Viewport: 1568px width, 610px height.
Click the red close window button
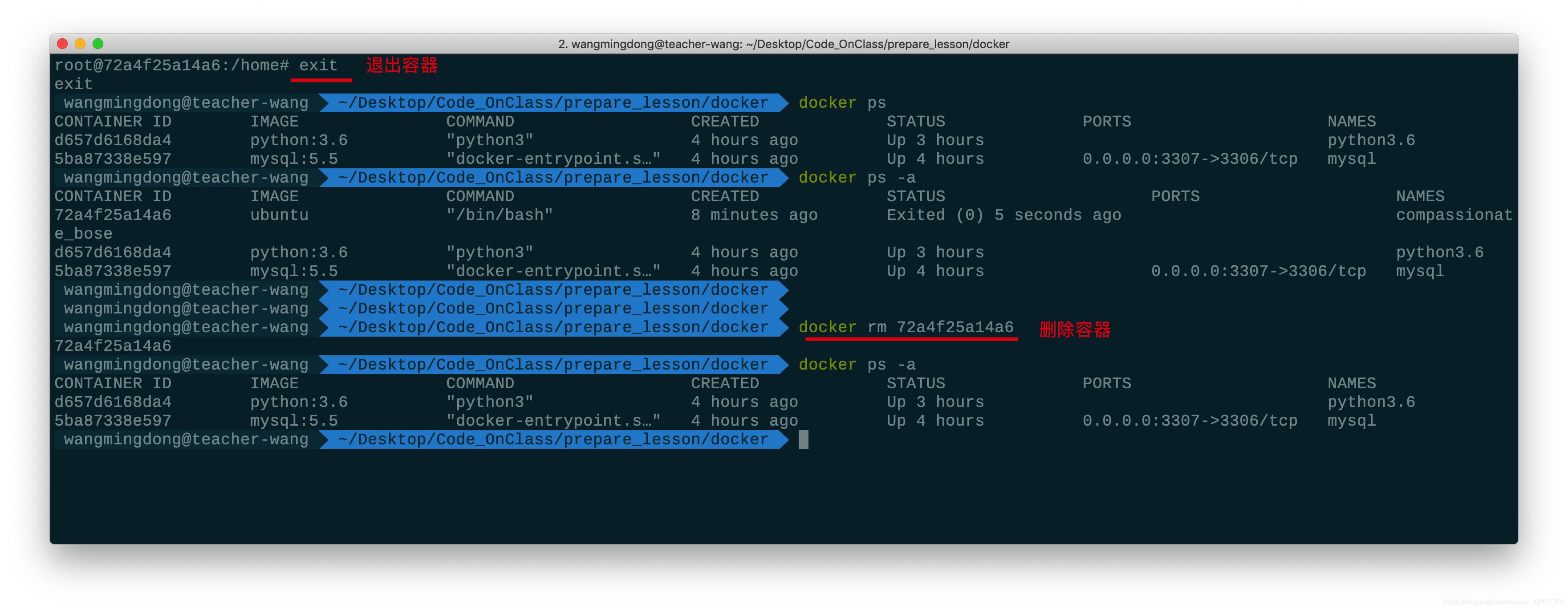tap(62, 44)
